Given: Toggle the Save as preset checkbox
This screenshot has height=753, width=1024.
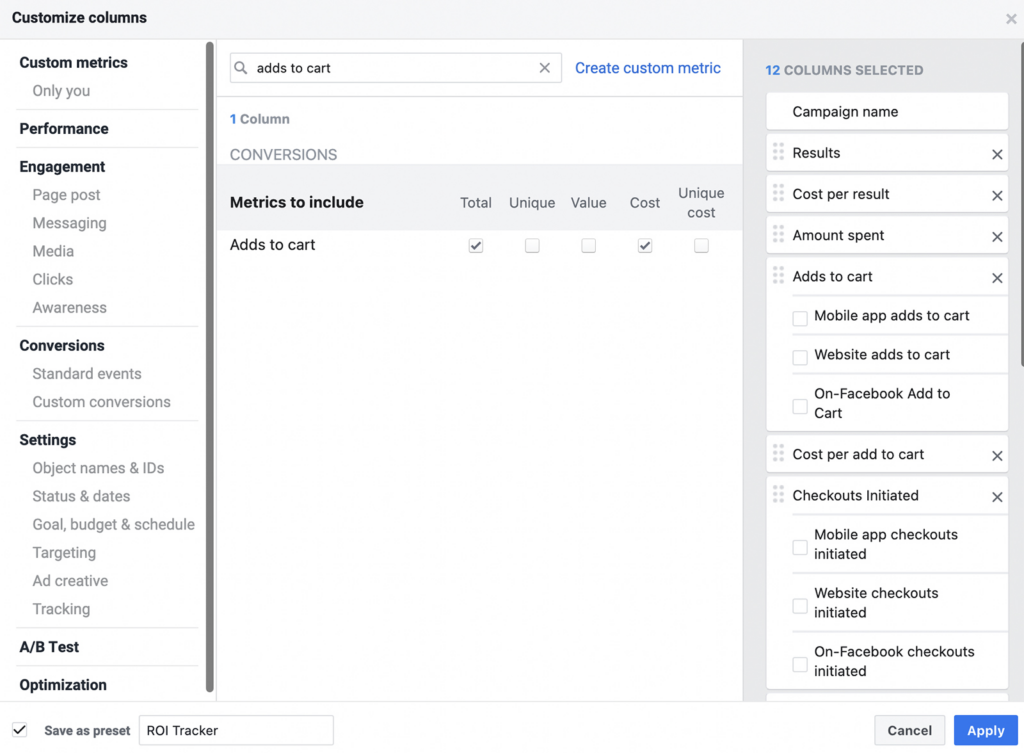Looking at the screenshot, I should 20,730.
